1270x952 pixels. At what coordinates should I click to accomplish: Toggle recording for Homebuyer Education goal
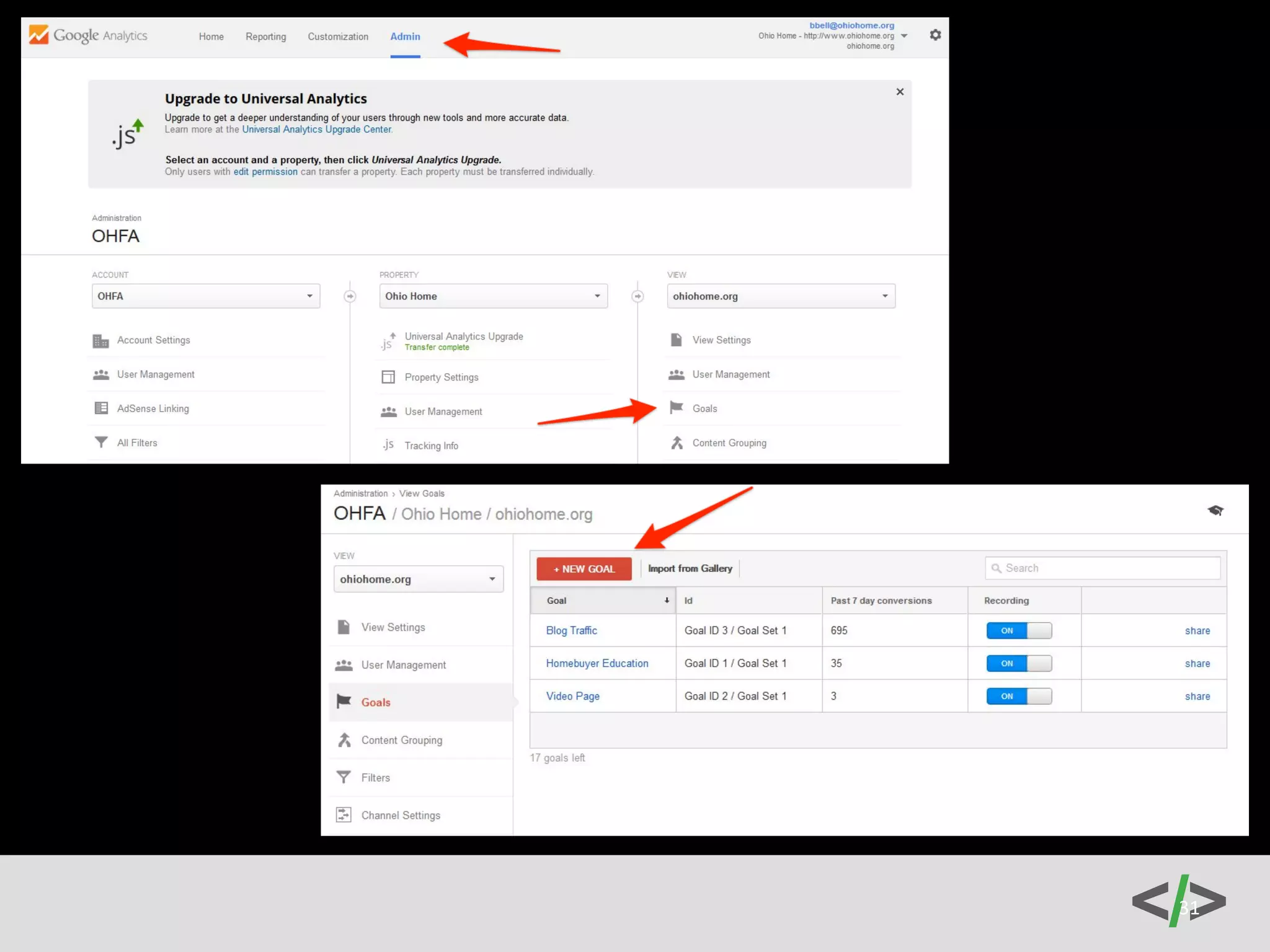[x=1019, y=663]
